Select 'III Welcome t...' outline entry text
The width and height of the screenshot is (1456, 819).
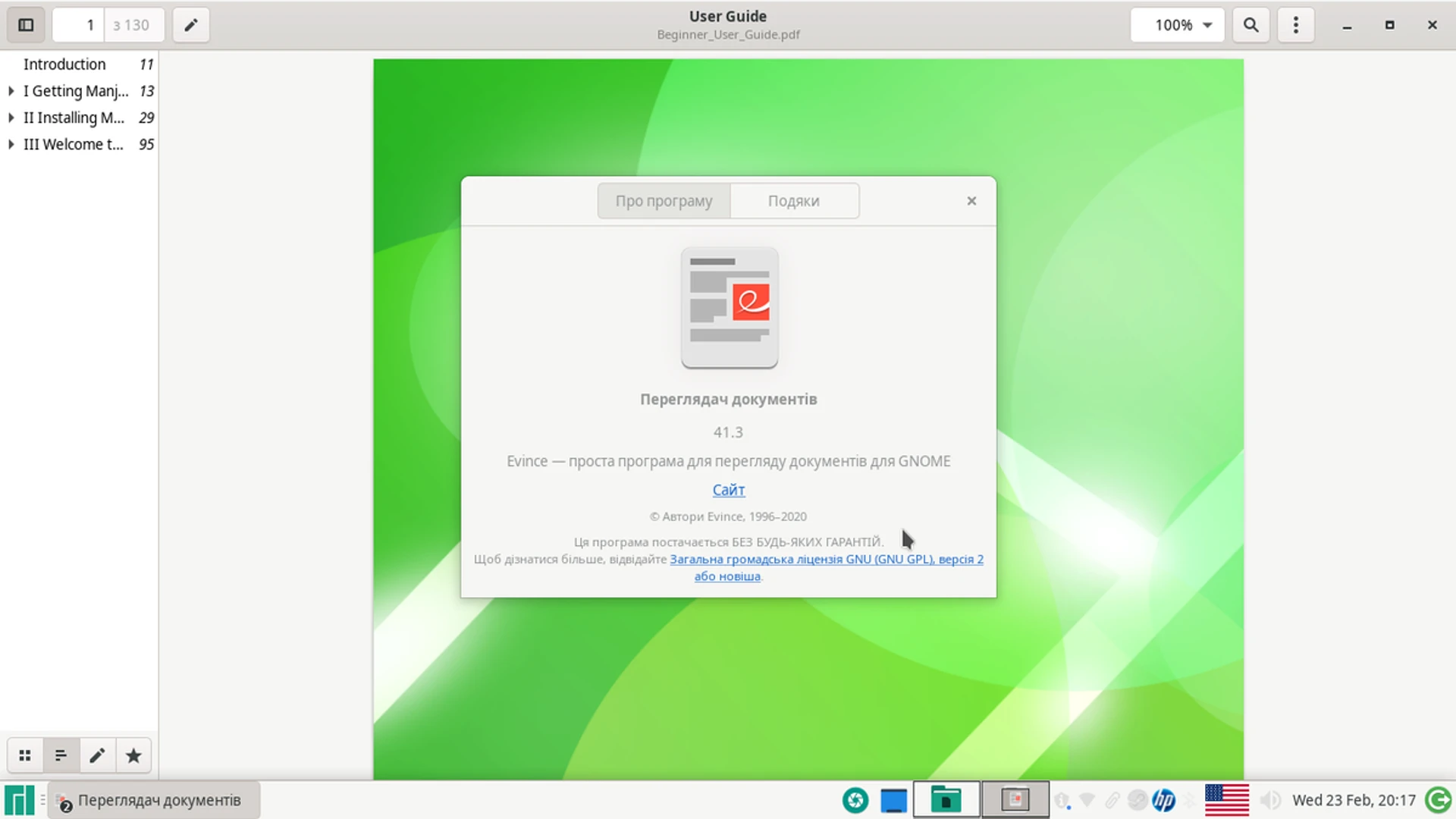(x=73, y=144)
